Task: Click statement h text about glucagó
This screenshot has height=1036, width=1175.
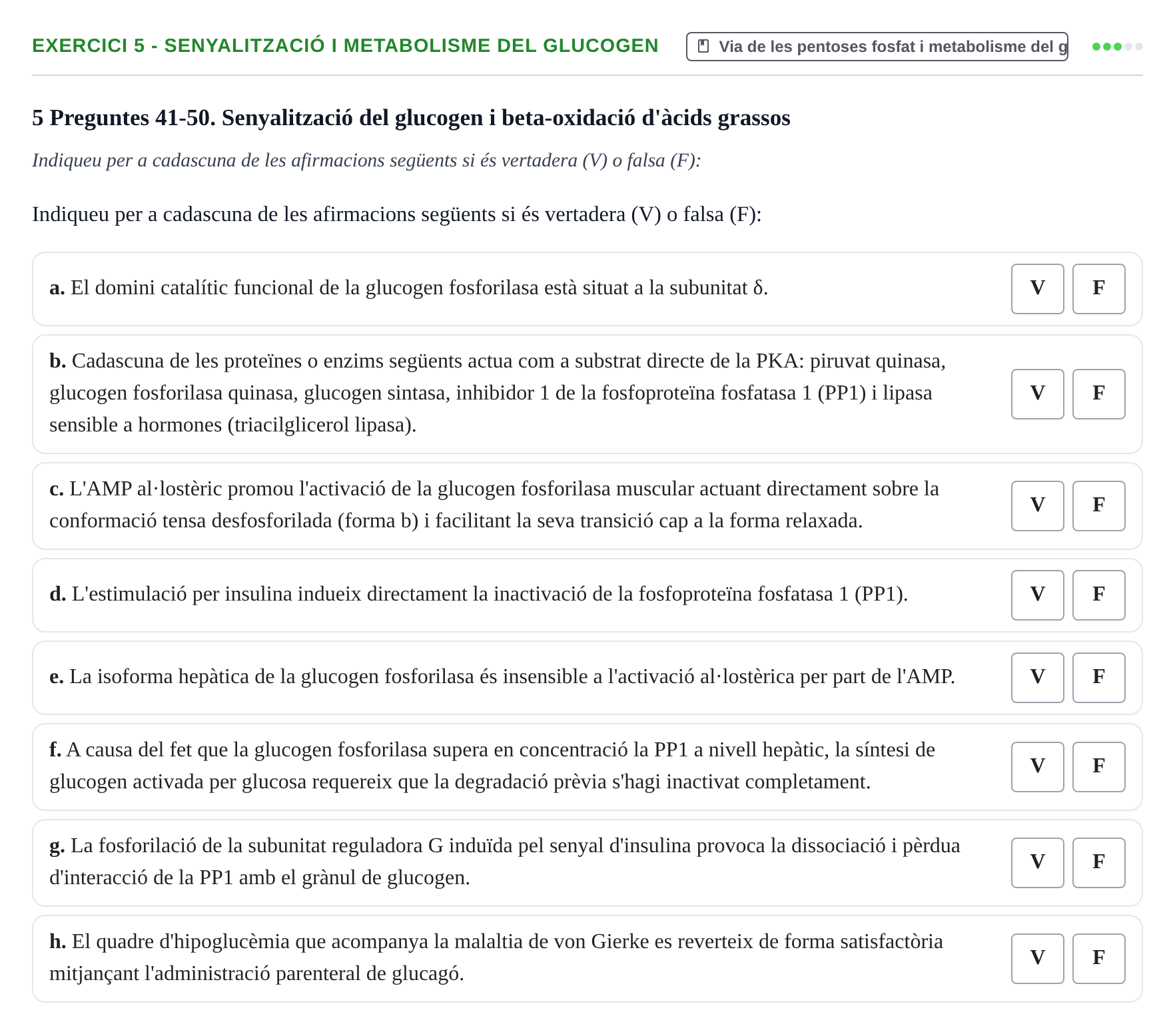Action: pyautogui.click(x=496, y=957)
